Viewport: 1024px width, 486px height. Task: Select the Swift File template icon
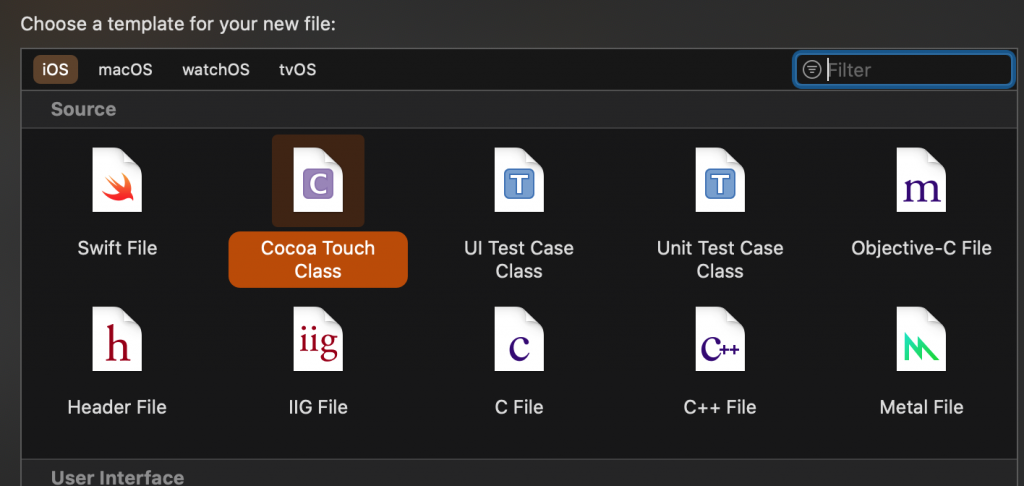[x=117, y=180]
